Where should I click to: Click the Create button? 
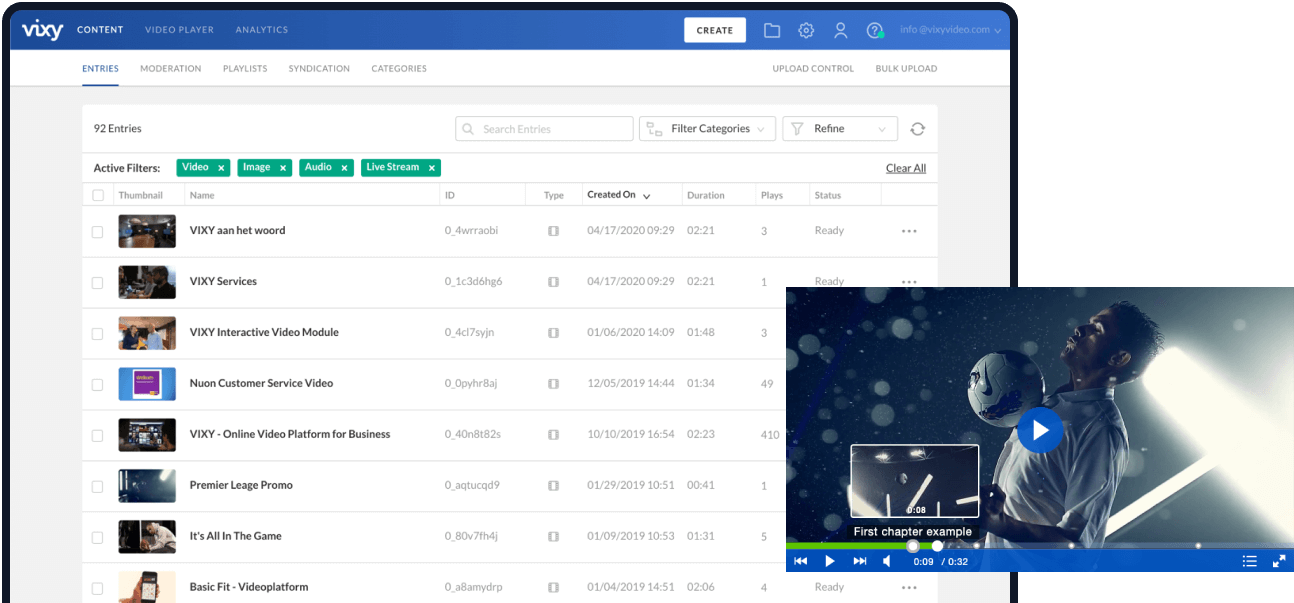click(715, 30)
